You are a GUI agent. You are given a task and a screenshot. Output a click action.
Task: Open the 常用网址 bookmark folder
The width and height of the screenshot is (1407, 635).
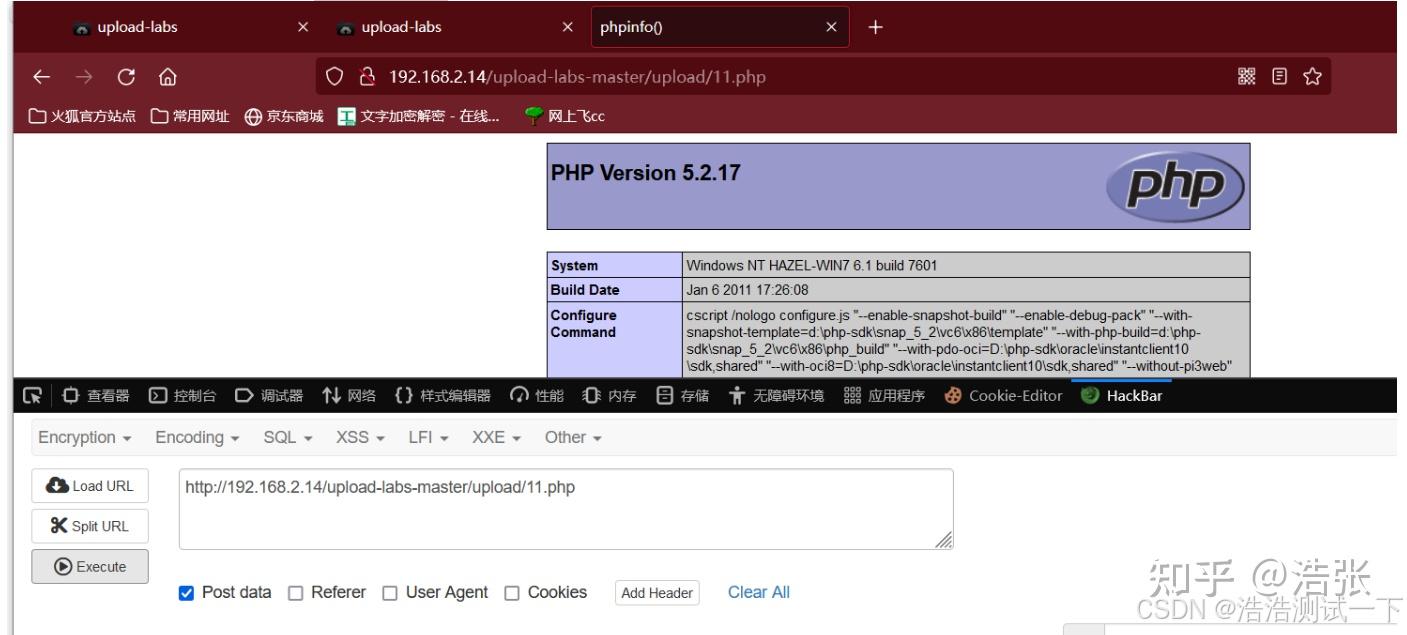click(190, 116)
